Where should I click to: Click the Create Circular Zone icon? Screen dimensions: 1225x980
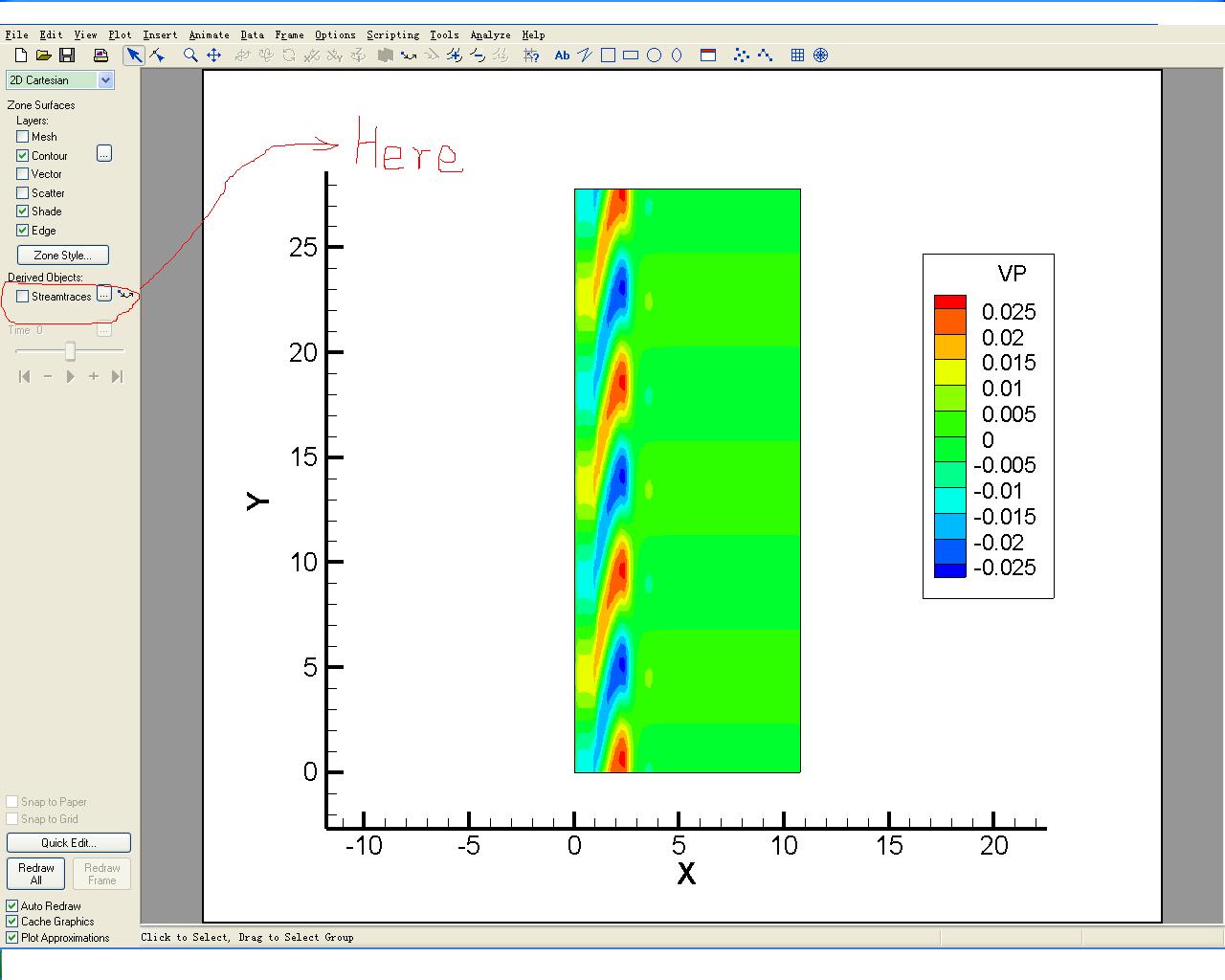[x=820, y=55]
